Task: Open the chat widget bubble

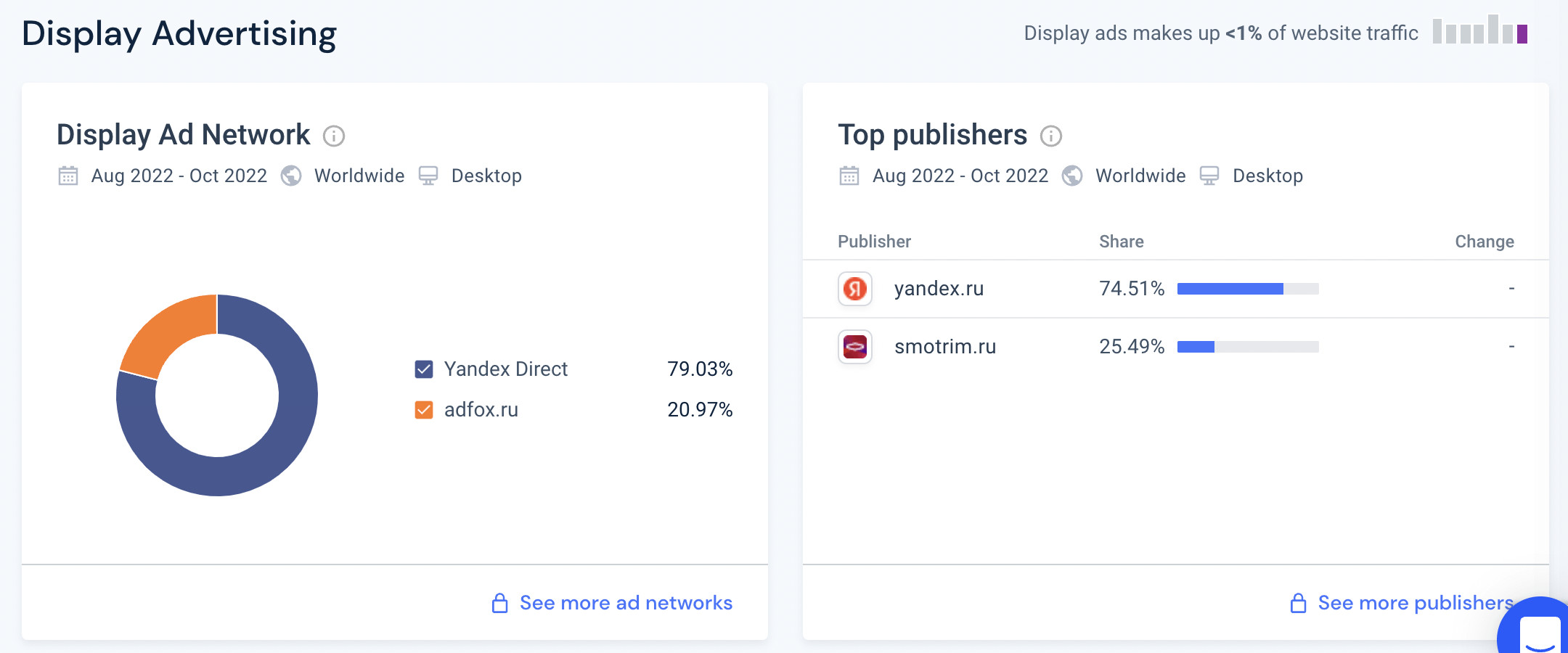Action: (x=1538, y=630)
